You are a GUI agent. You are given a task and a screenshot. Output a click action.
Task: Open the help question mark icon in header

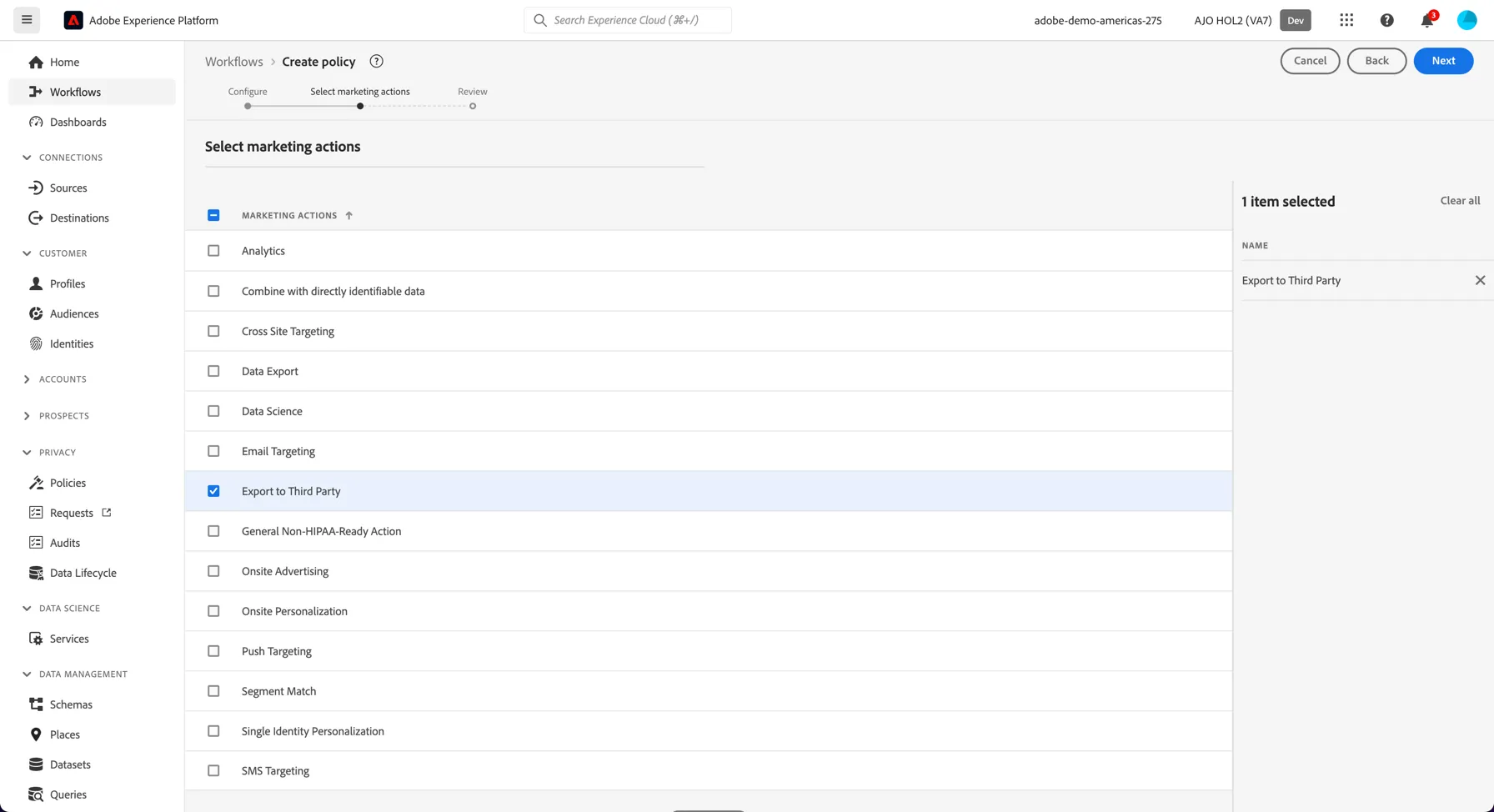(1386, 20)
